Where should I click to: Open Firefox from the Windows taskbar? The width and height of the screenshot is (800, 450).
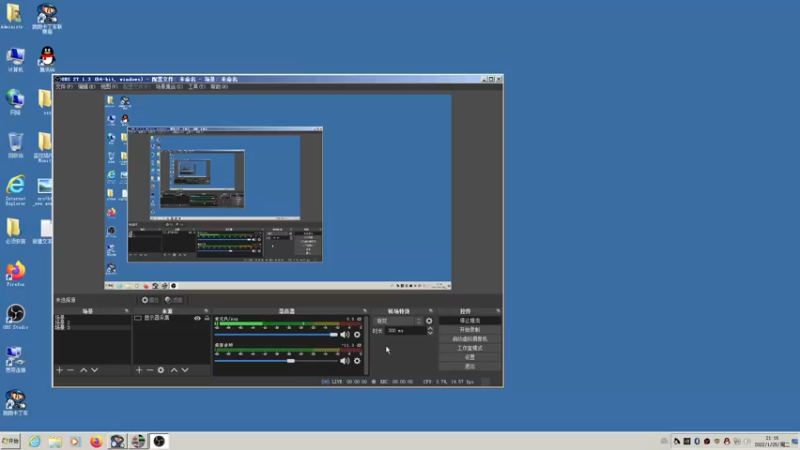coord(97,441)
